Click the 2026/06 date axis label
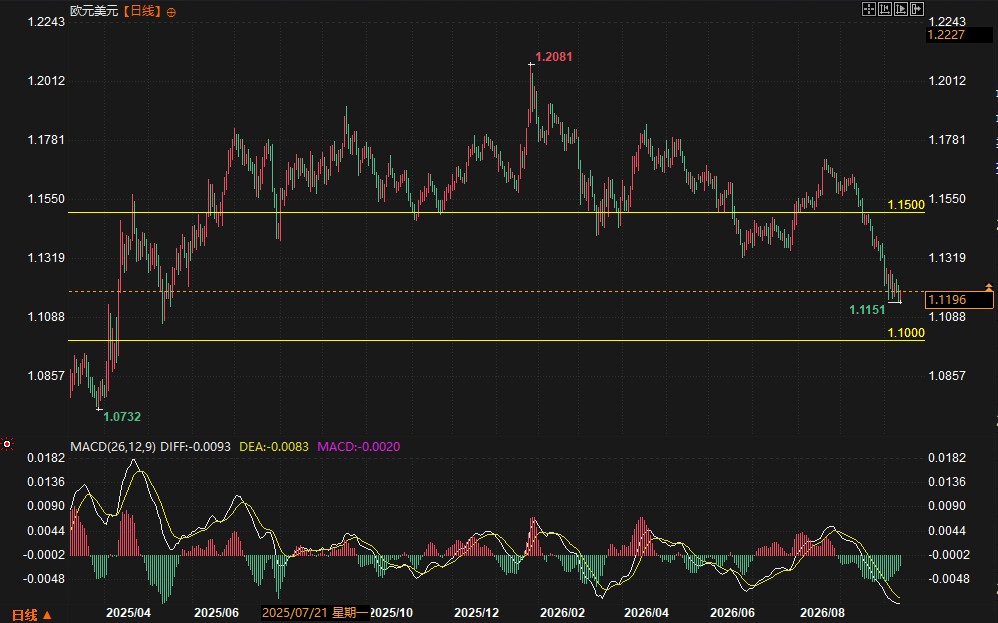Screen dimensions: 998x623 click(733, 613)
